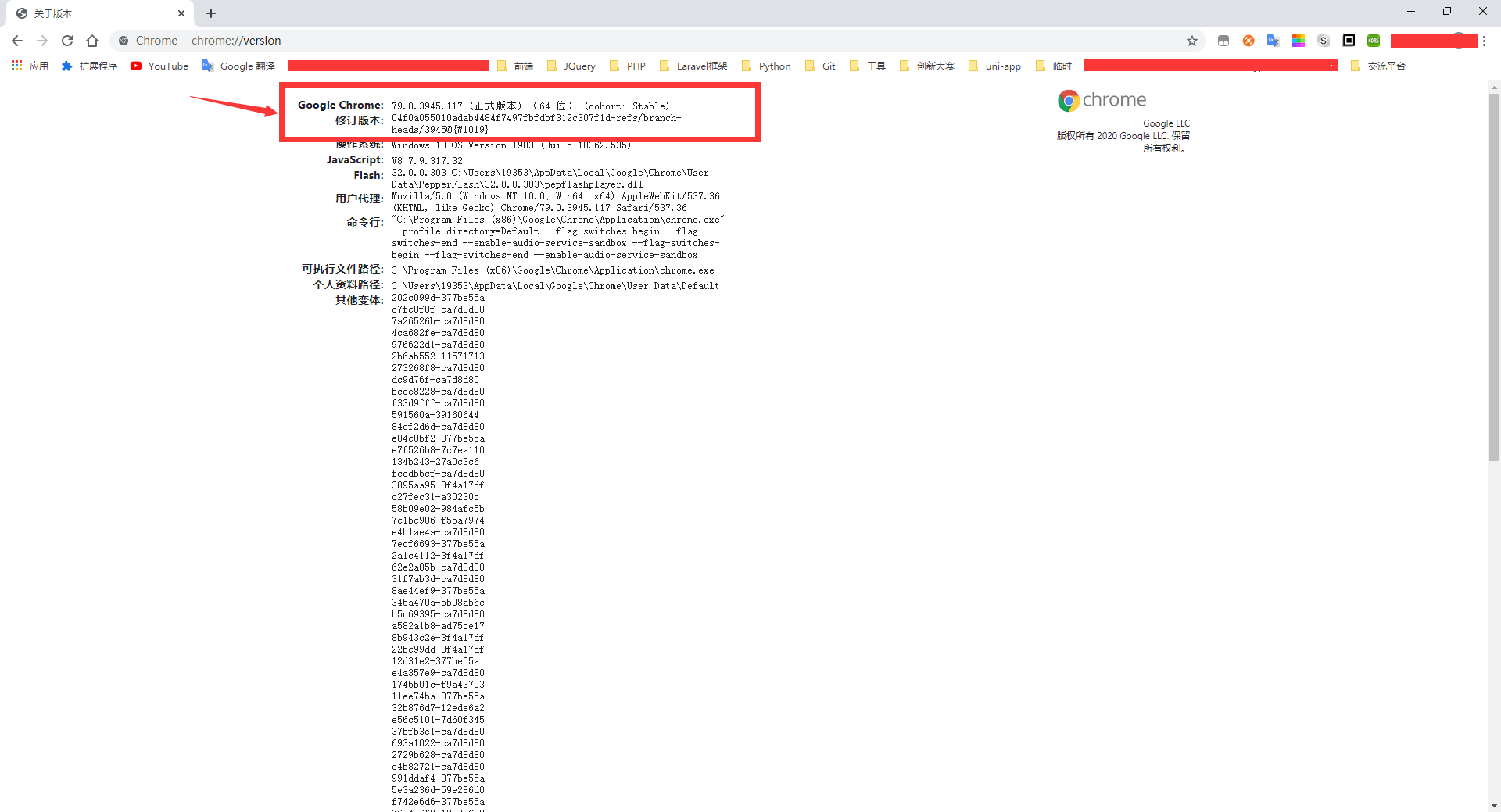The width and height of the screenshot is (1501, 812).
Task: Click the black square extension icon
Action: pos(1349,41)
